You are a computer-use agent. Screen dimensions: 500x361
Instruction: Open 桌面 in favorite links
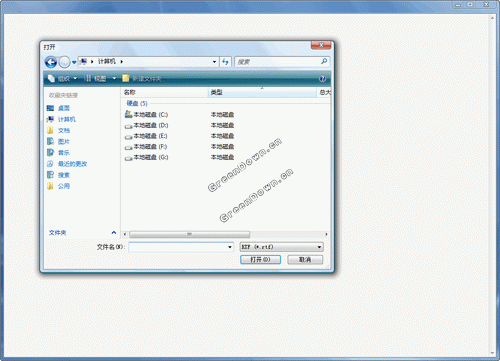tap(58, 108)
